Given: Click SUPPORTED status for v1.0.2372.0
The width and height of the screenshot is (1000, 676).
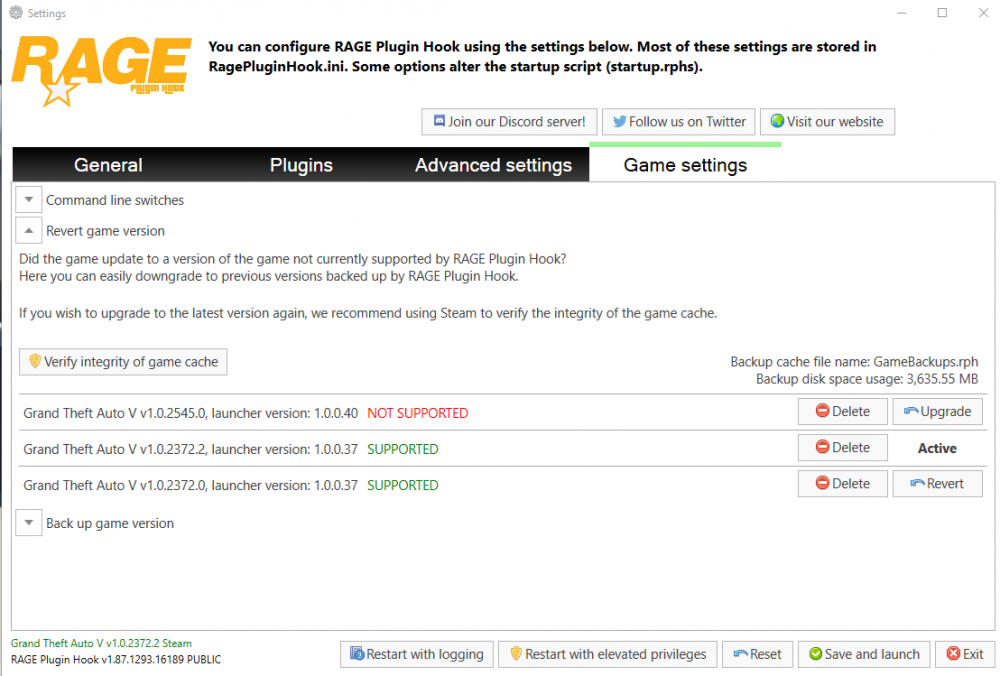Looking at the screenshot, I should click(403, 485).
